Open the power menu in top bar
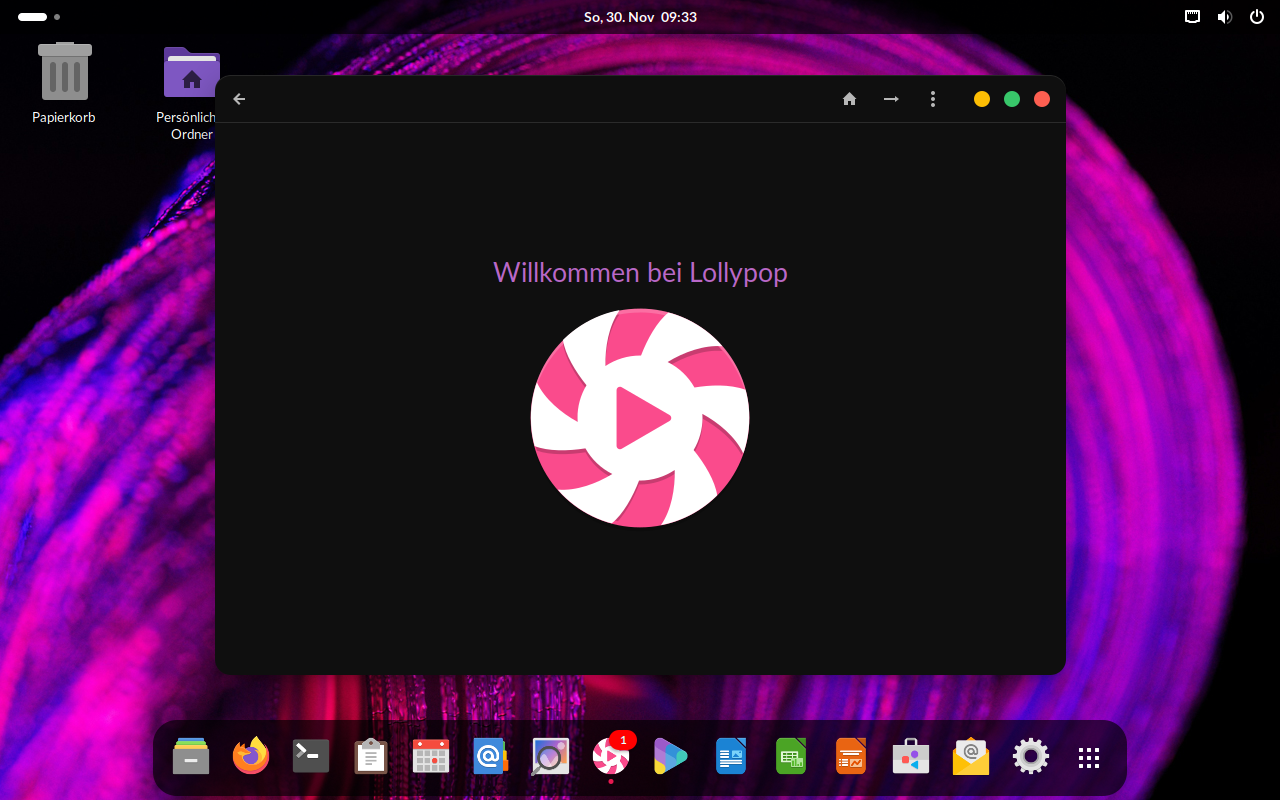Screen dimensions: 1280x800 (1257, 17)
